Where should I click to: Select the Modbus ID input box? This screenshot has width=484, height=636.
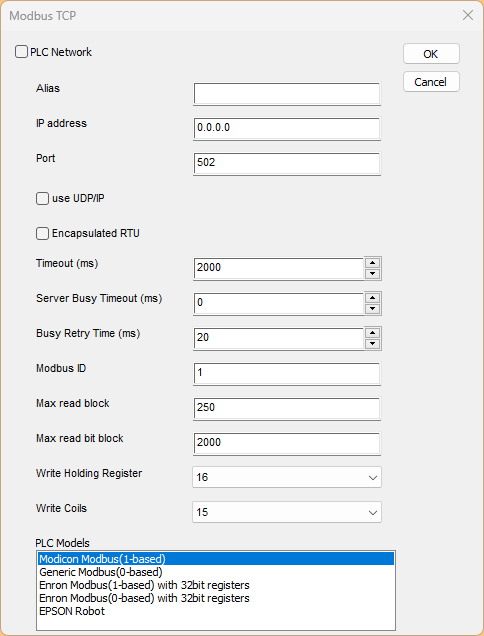(287, 373)
